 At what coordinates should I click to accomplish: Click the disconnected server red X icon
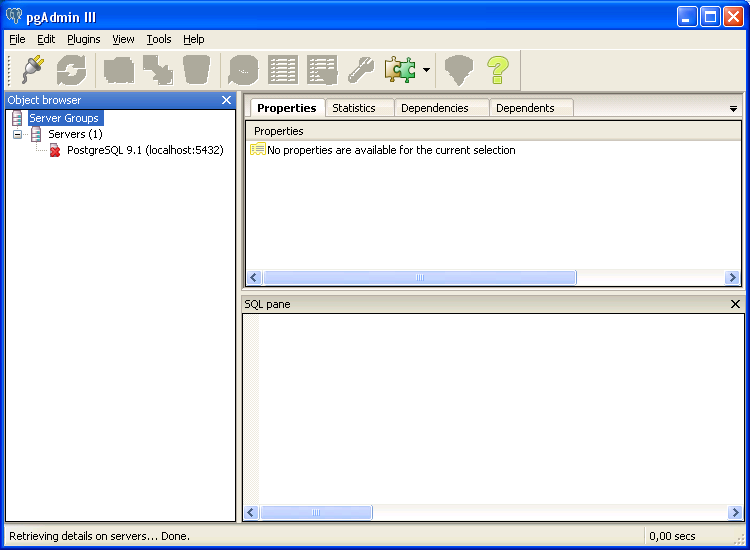pyautogui.click(x=55, y=151)
